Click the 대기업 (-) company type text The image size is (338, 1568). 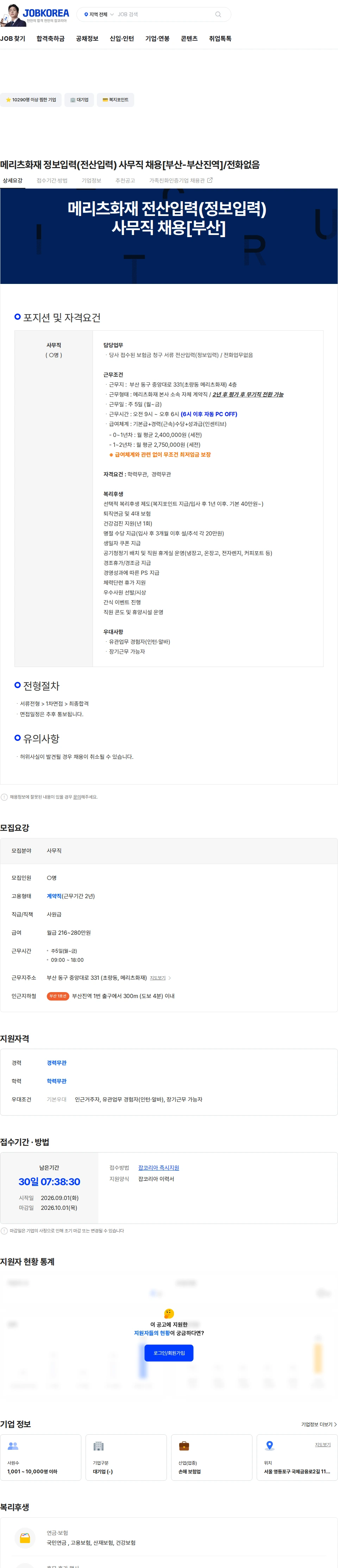pyautogui.click(x=103, y=1471)
